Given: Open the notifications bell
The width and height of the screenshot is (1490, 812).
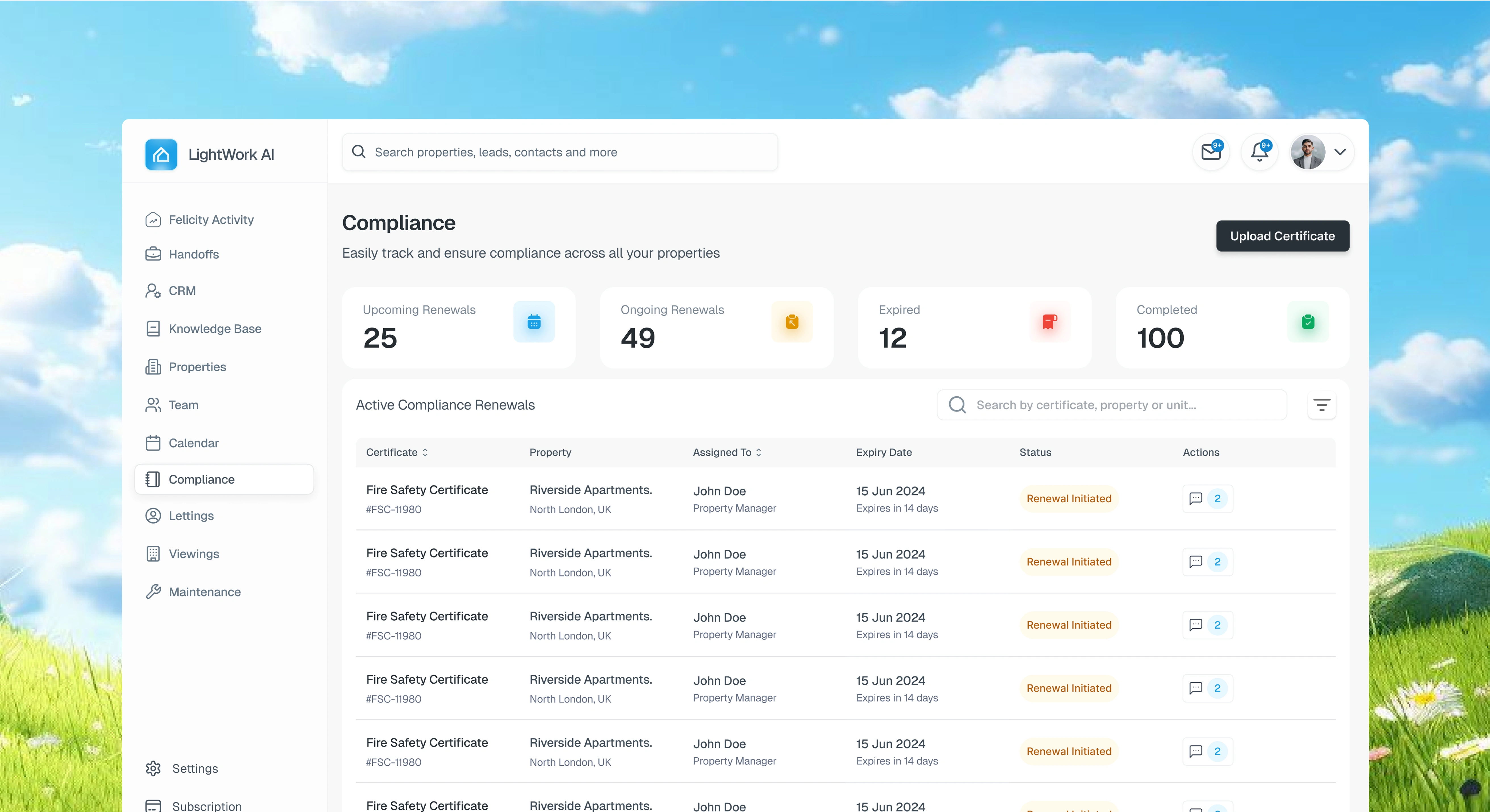Looking at the screenshot, I should pyautogui.click(x=1259, y=152).
